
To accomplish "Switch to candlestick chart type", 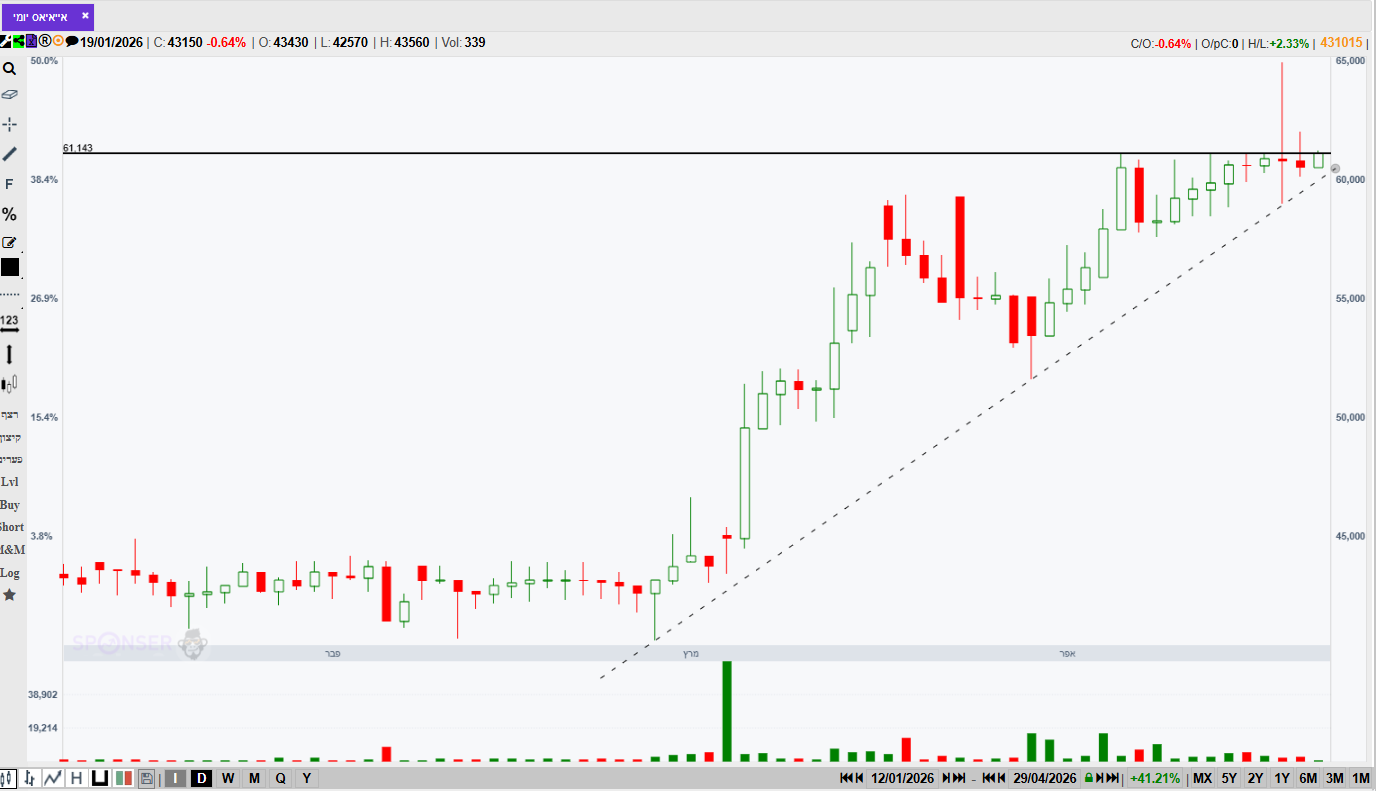I will pos(9,778).
